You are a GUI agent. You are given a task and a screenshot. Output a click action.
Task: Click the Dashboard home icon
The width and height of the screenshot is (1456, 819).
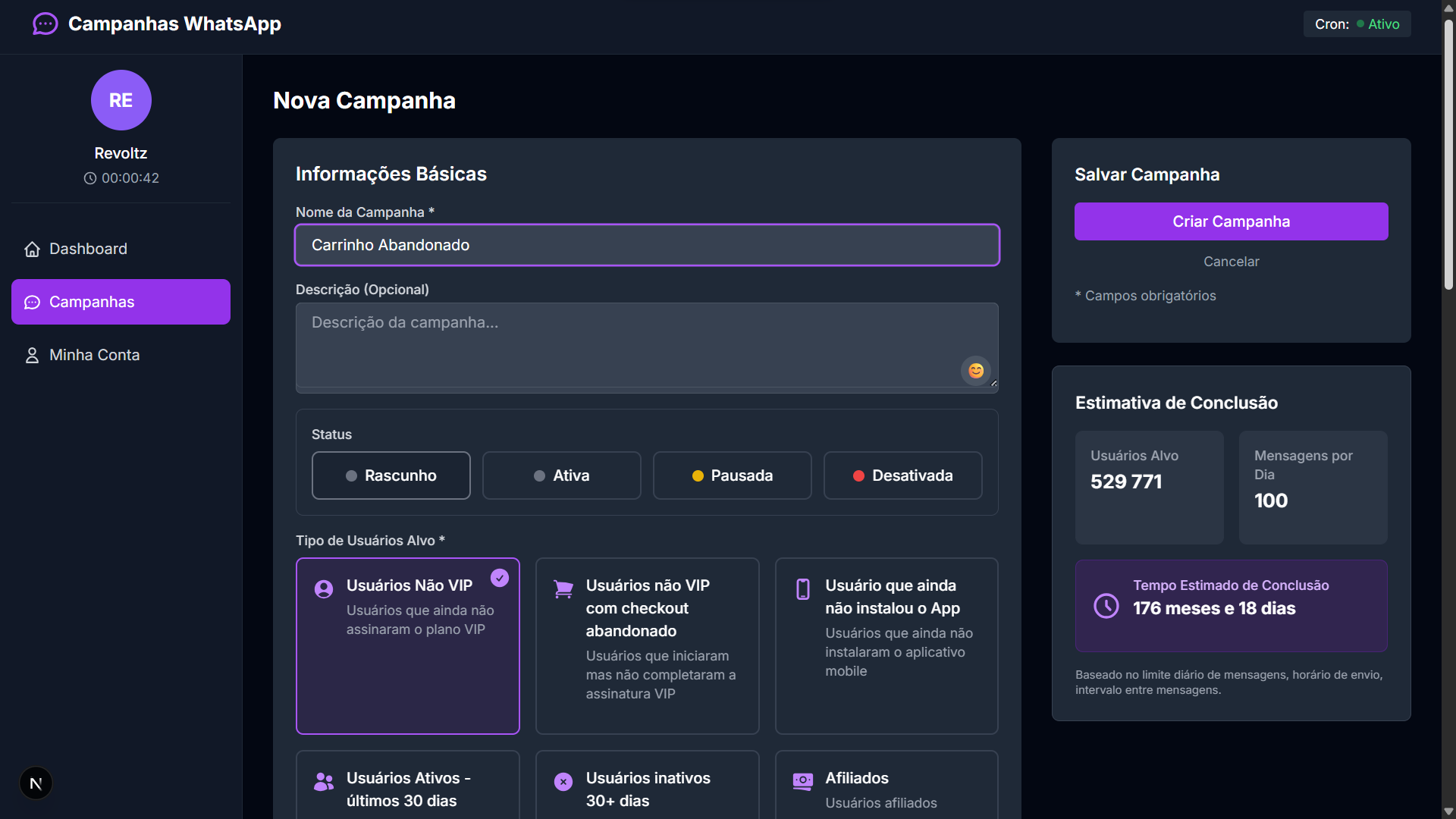(32, 249)
